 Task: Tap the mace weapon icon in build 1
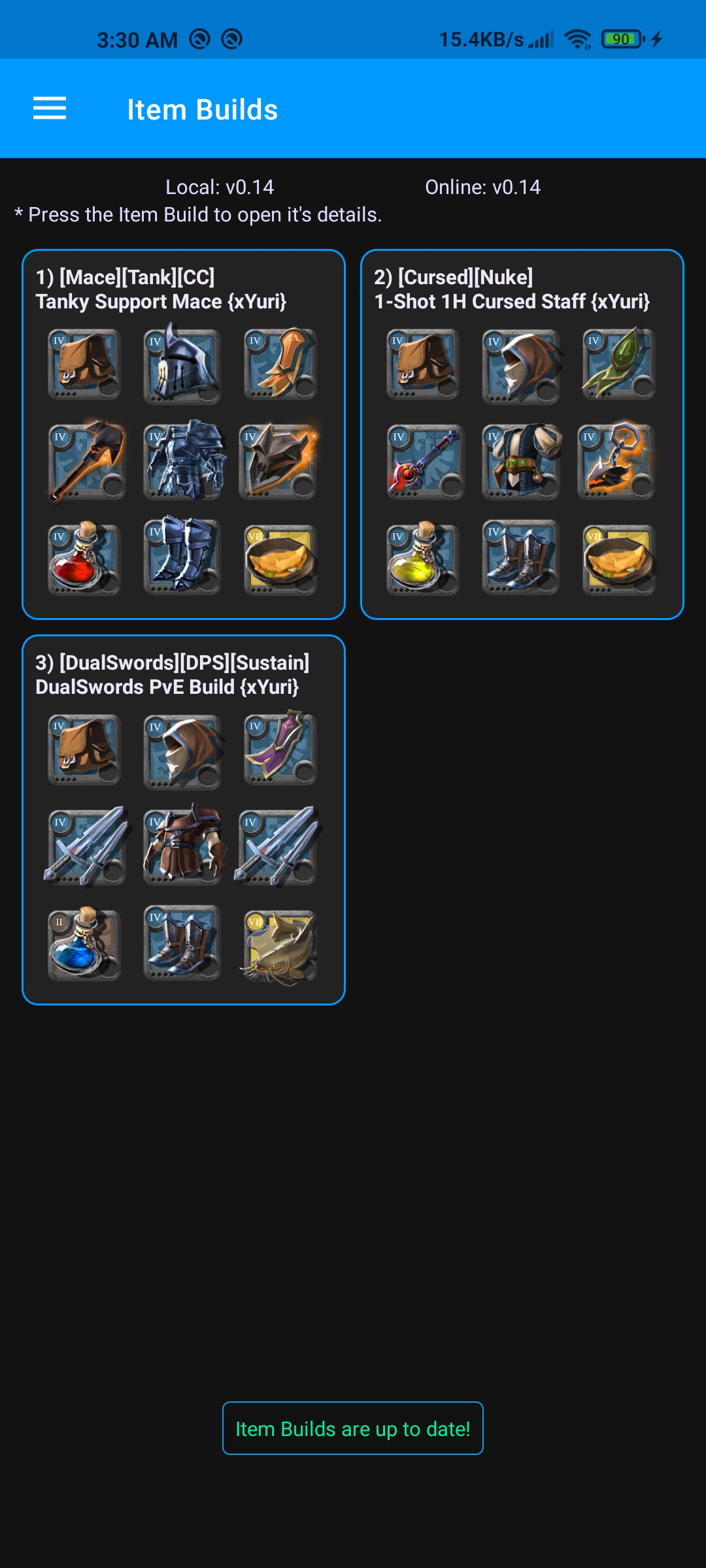pos(87,461)
